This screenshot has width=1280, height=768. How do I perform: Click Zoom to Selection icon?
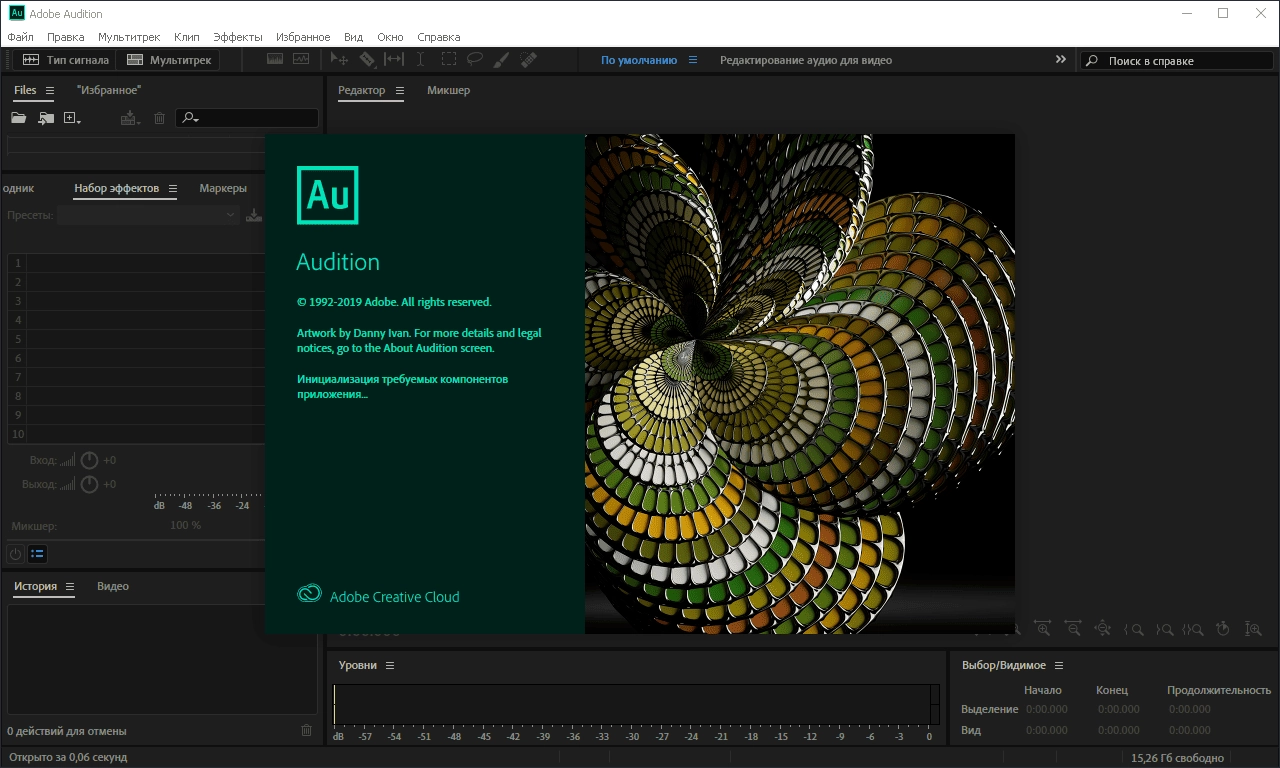point(1193,629)
